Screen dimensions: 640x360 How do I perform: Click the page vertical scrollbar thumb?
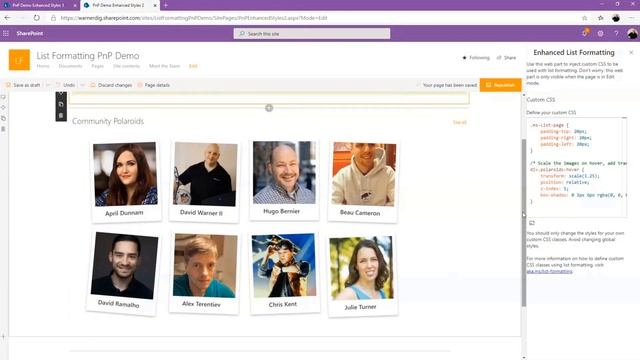[x=524, y=222]
